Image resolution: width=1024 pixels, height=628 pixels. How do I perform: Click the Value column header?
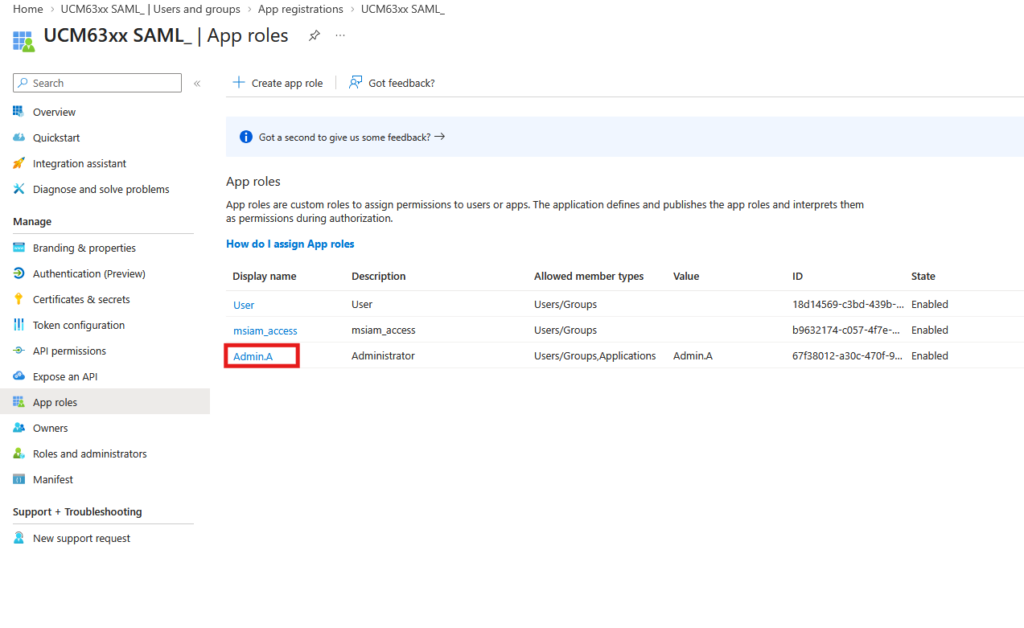[686, 276]
